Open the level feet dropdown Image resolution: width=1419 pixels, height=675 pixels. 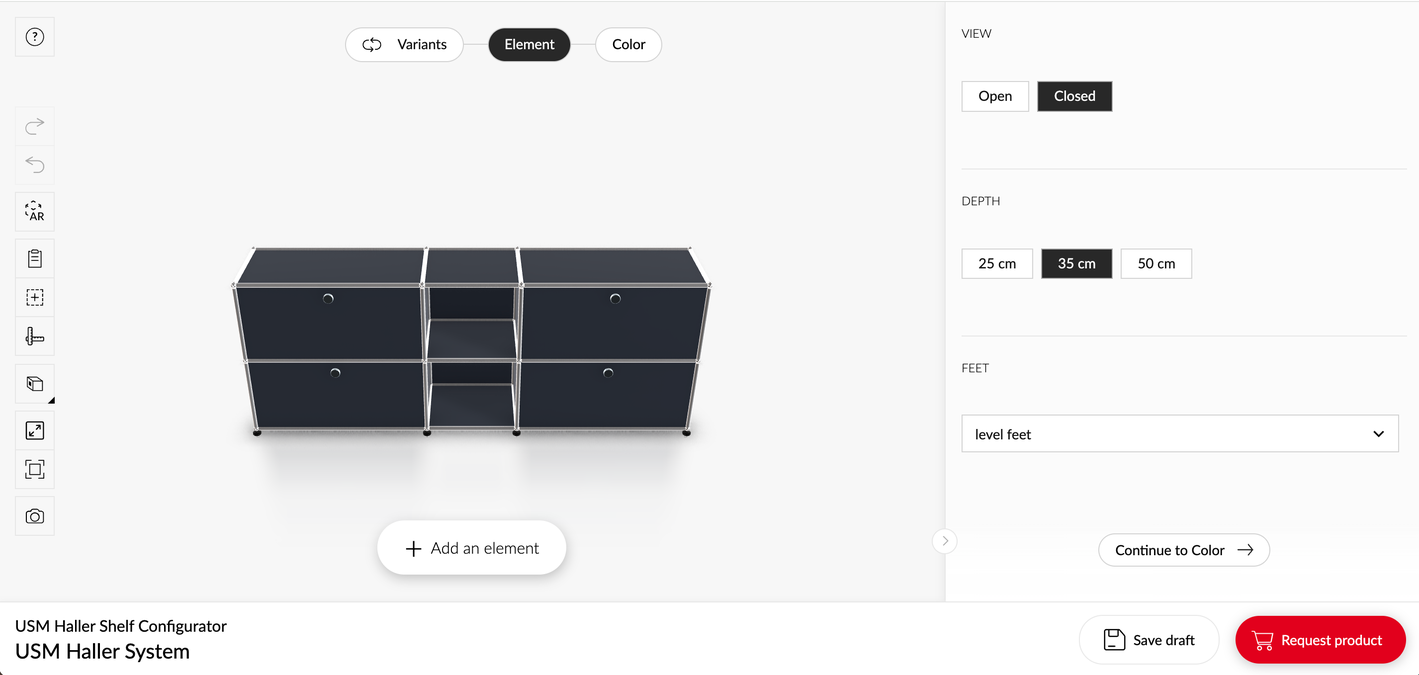pos(1179,433)
